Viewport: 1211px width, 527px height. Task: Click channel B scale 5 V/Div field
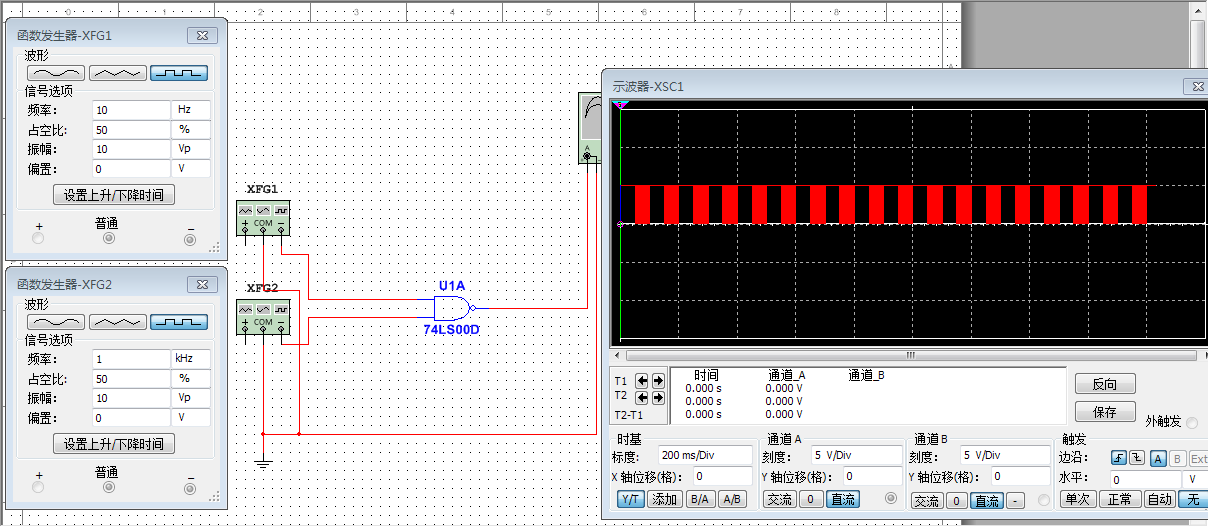(x=1003, y=456)
